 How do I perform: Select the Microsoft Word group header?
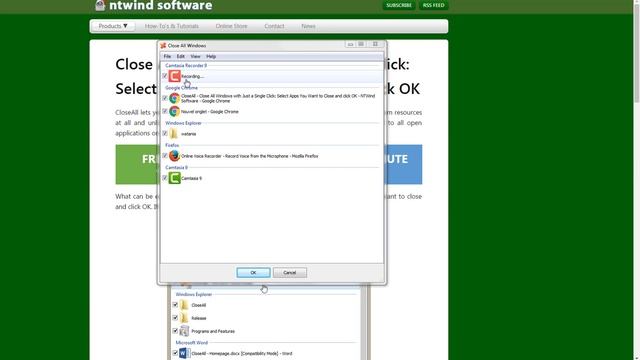[x=191, y=342]
